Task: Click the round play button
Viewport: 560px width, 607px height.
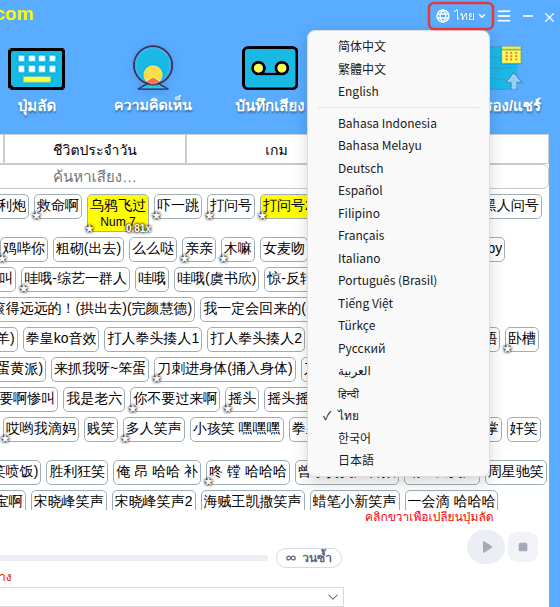Action: pyautogui.click(x=486, y=547)
